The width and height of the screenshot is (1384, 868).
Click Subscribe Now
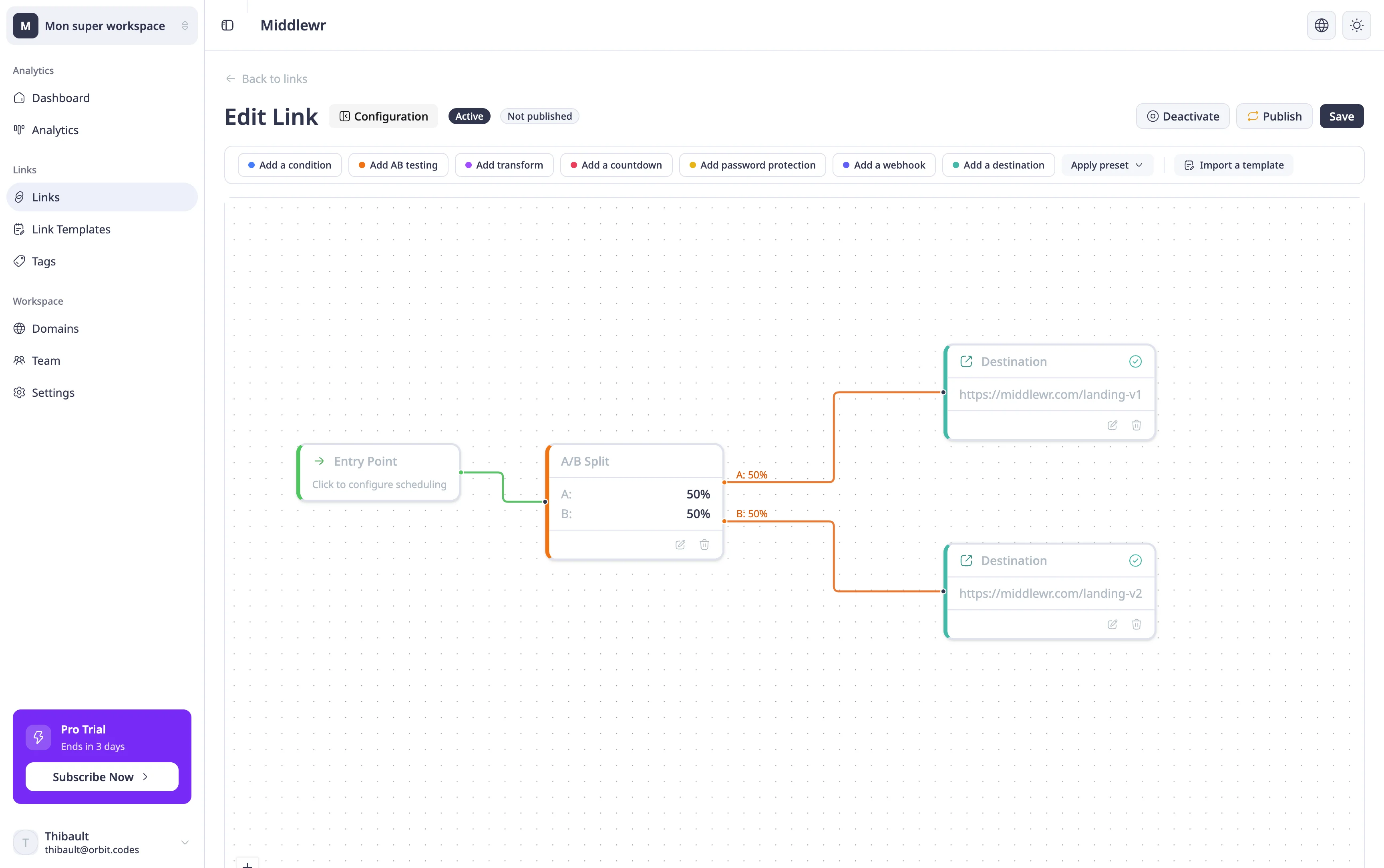coord(102,777)
